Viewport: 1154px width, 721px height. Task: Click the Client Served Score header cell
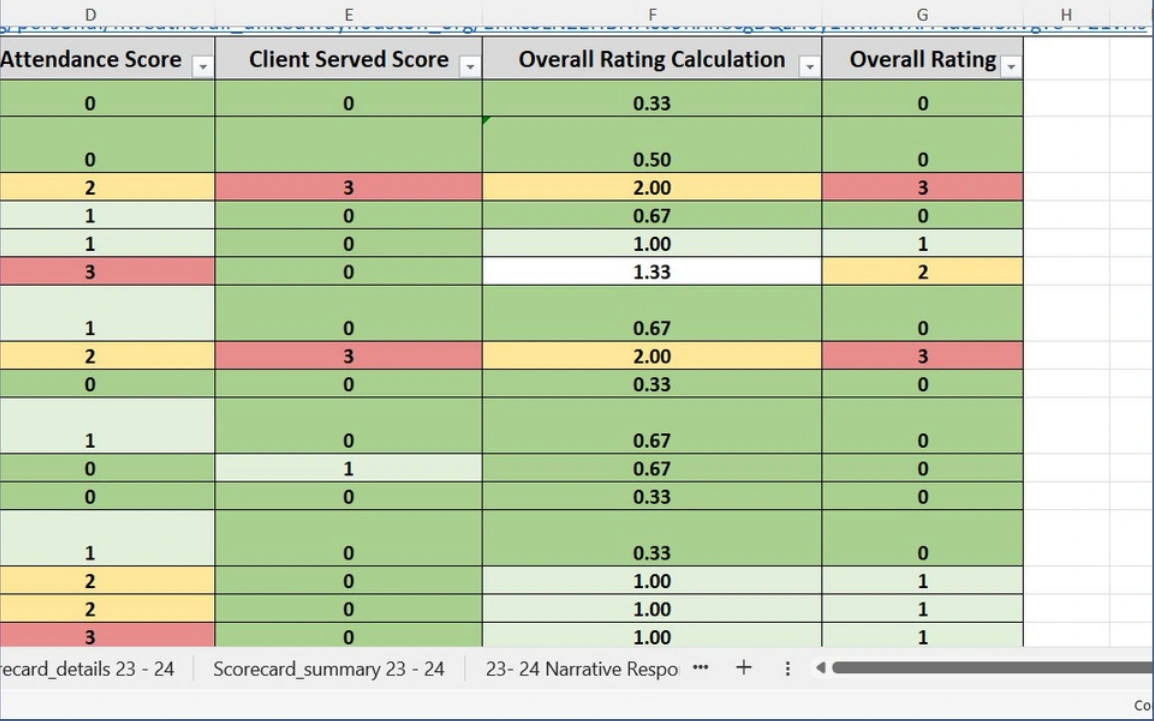(349, 59)
